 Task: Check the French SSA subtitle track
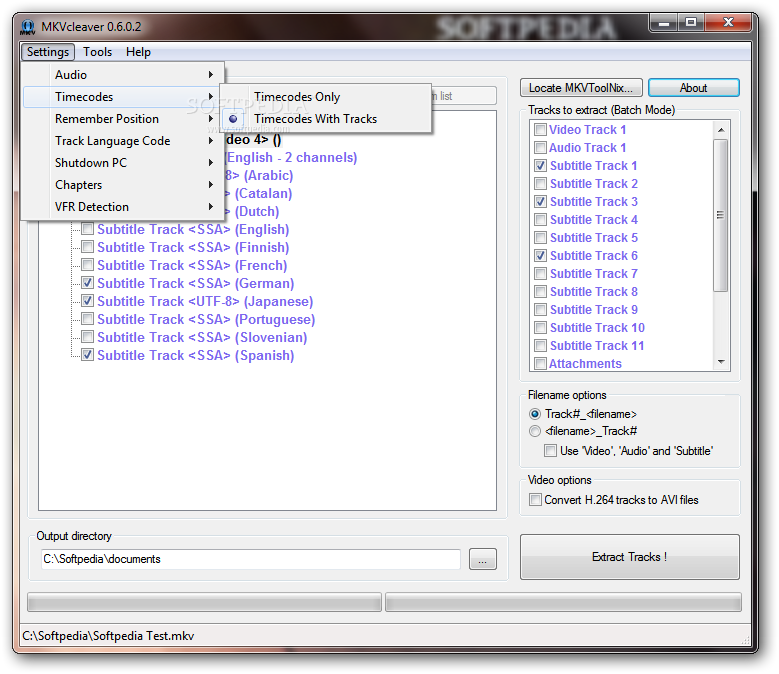[87, 265]
